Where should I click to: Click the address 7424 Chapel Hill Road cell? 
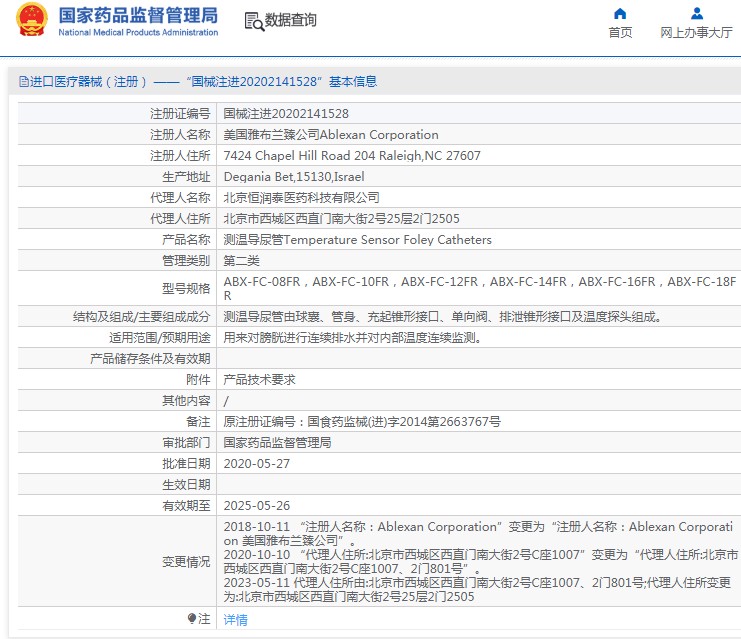479,155
